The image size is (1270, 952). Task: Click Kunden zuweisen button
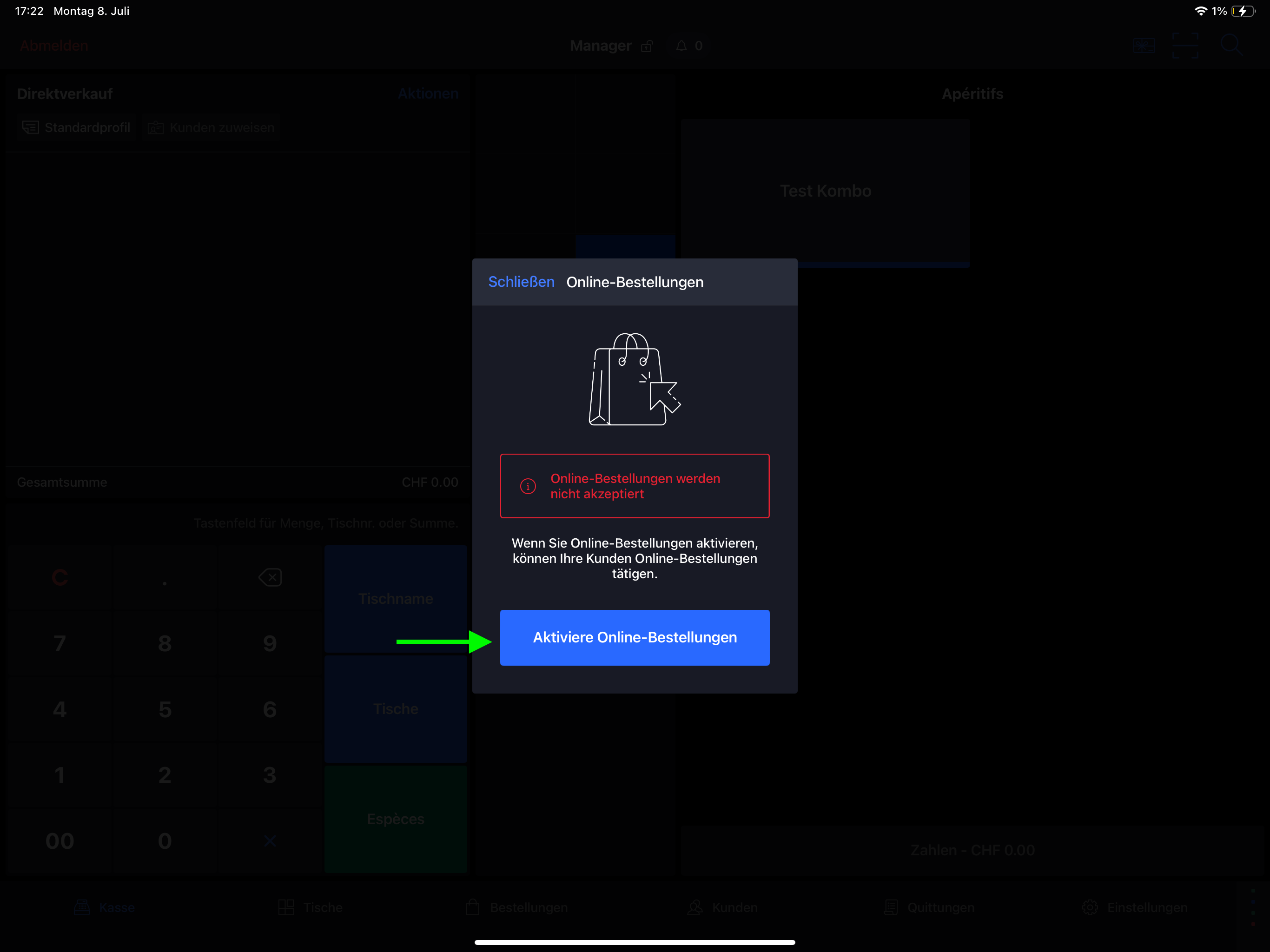[x=212, y=127]
